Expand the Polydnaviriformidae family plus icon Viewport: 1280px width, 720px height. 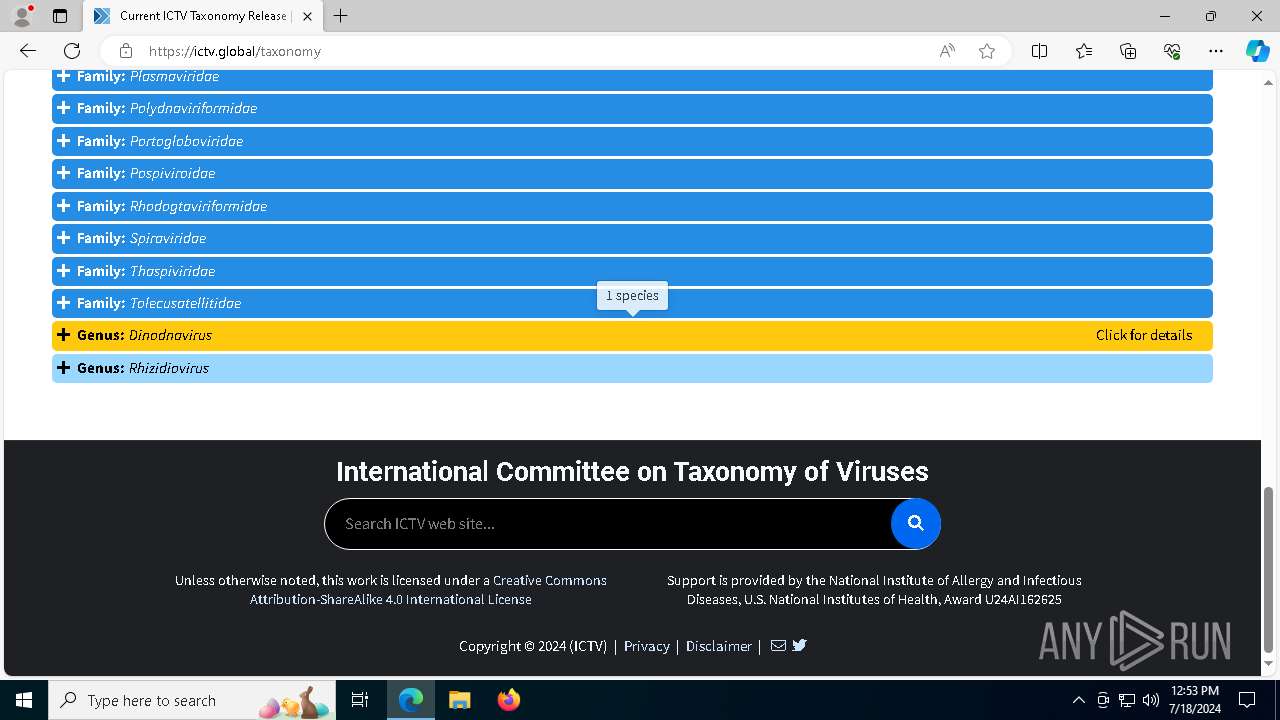(x=64, y=108)
